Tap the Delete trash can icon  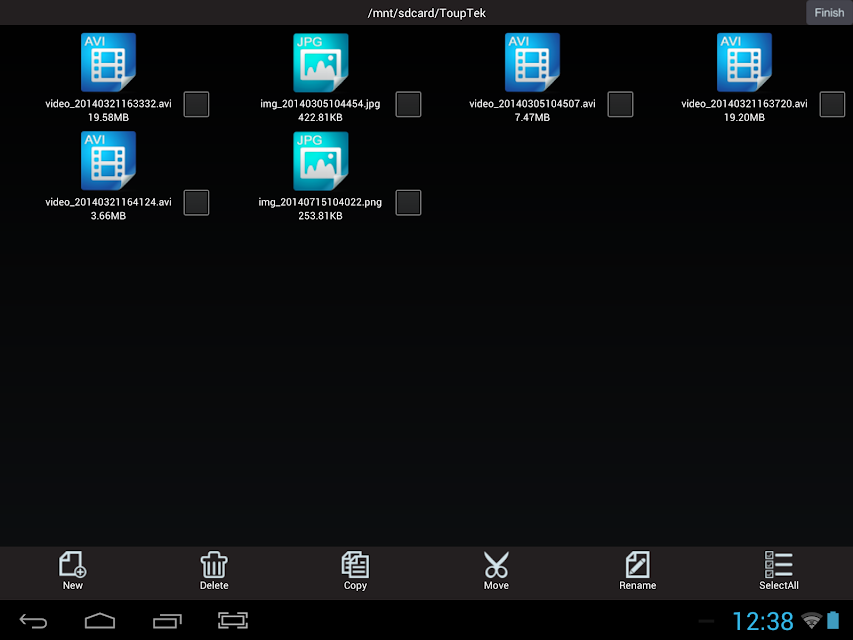[214, 564]
